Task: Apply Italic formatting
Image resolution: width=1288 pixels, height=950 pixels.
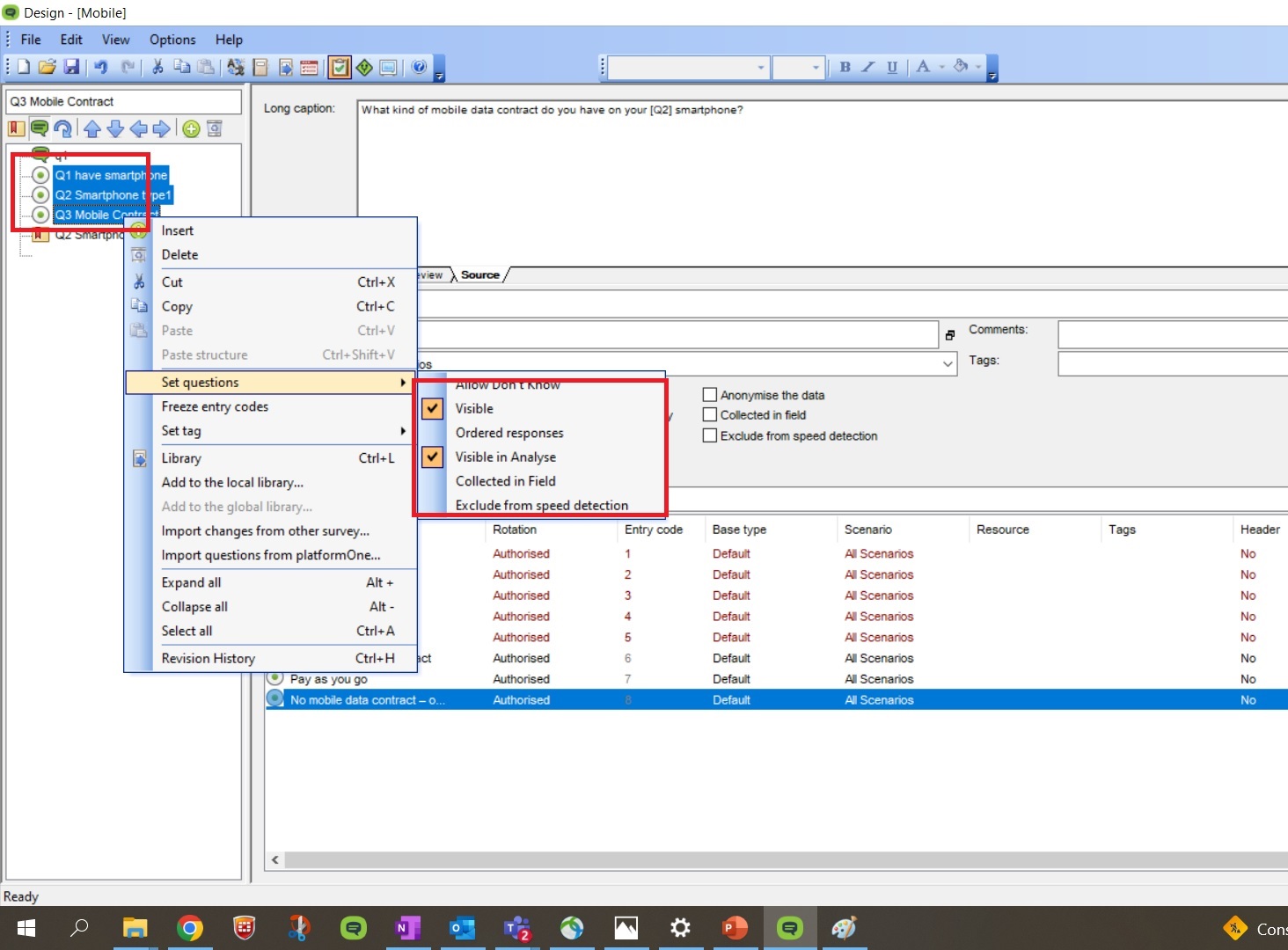Action: coord(868,67)
